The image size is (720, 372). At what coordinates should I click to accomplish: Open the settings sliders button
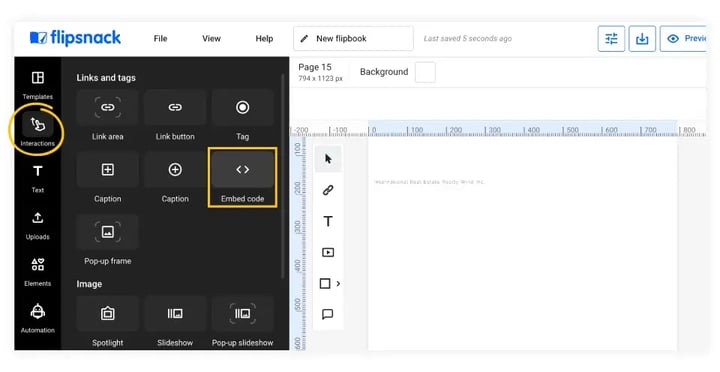click(x=611, y=39)
